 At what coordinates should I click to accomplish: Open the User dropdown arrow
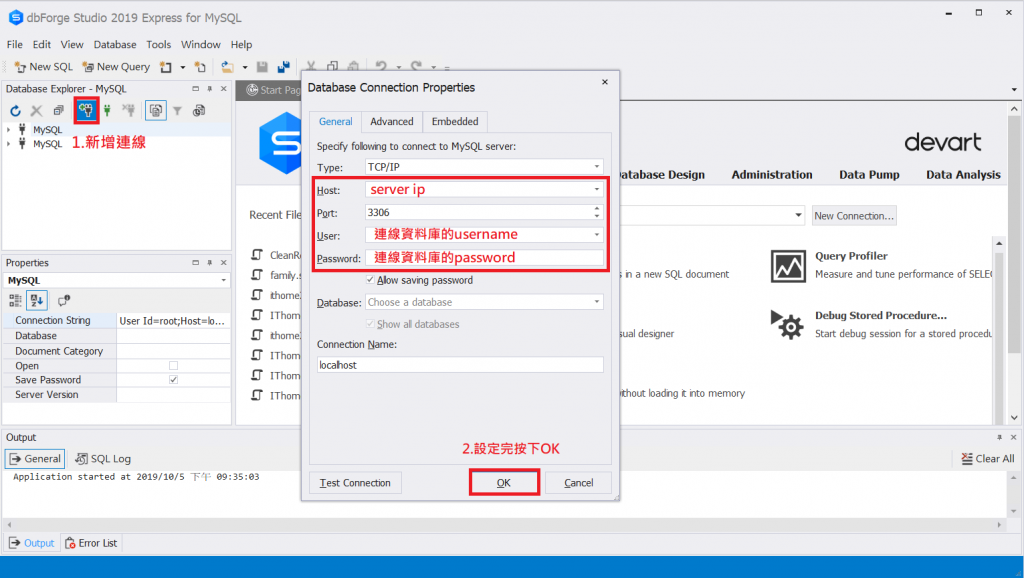click(x=596, y=234)
